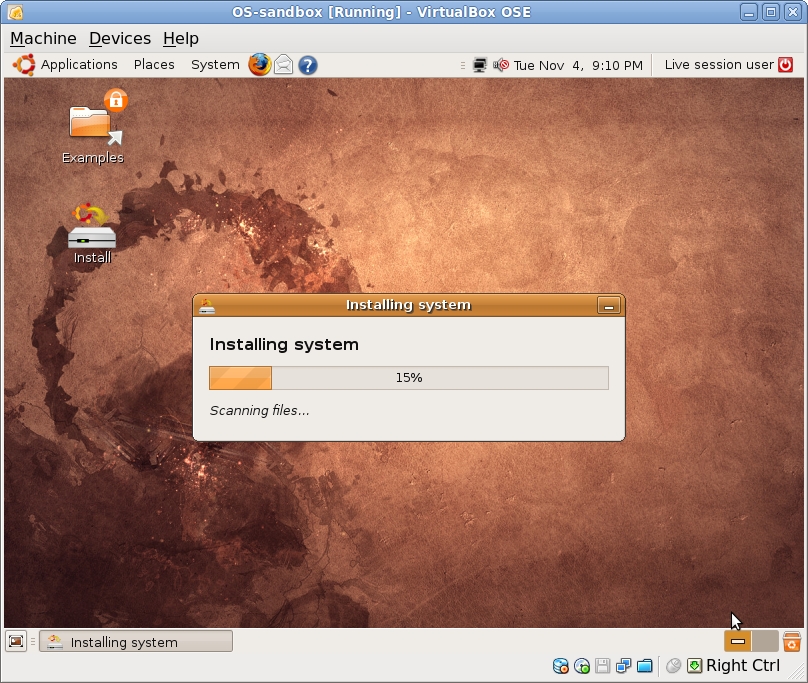Click the CD/DVD drive status icon
The image size is (808, 683).
[582, 666]
